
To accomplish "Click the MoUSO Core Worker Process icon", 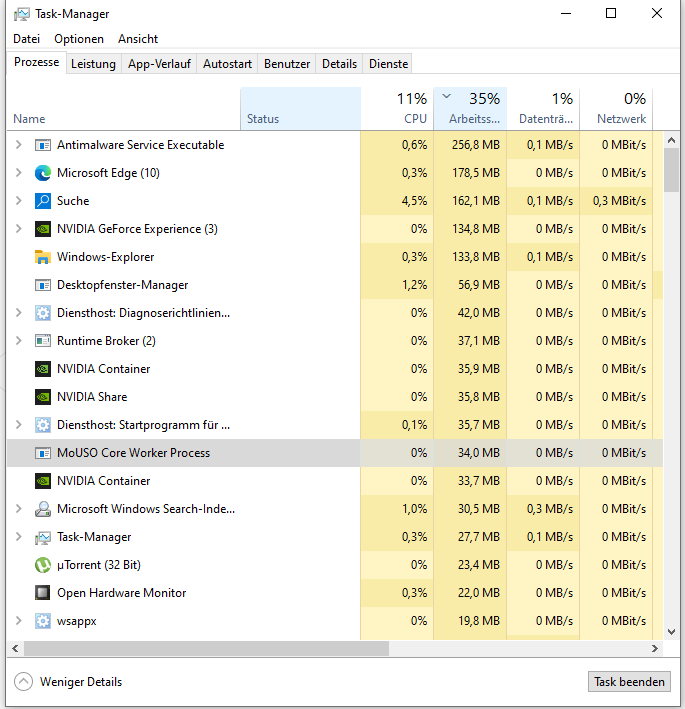I will click(43, 453).
